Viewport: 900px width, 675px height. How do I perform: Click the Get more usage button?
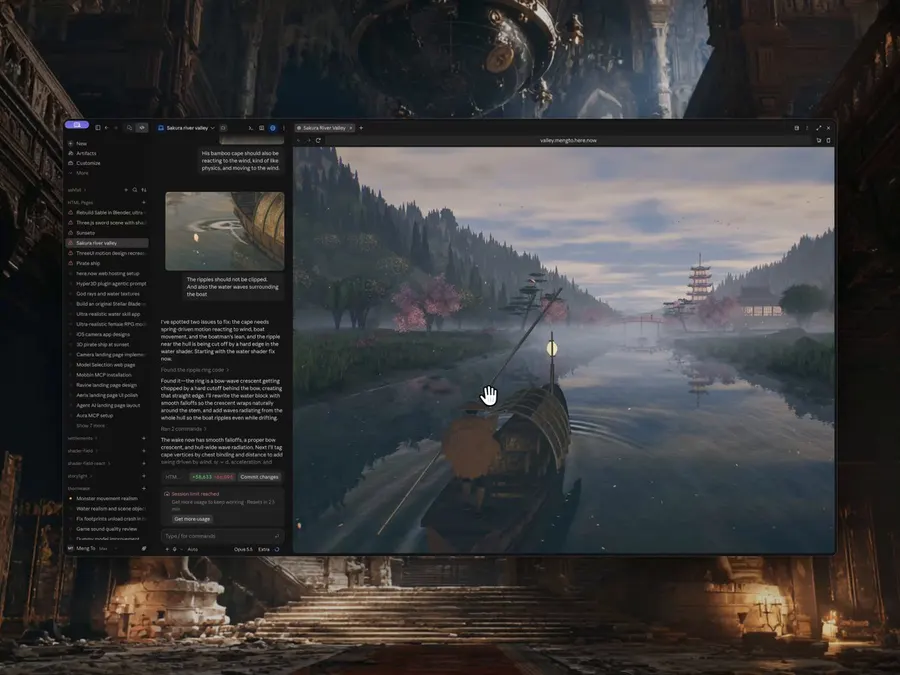192,519
